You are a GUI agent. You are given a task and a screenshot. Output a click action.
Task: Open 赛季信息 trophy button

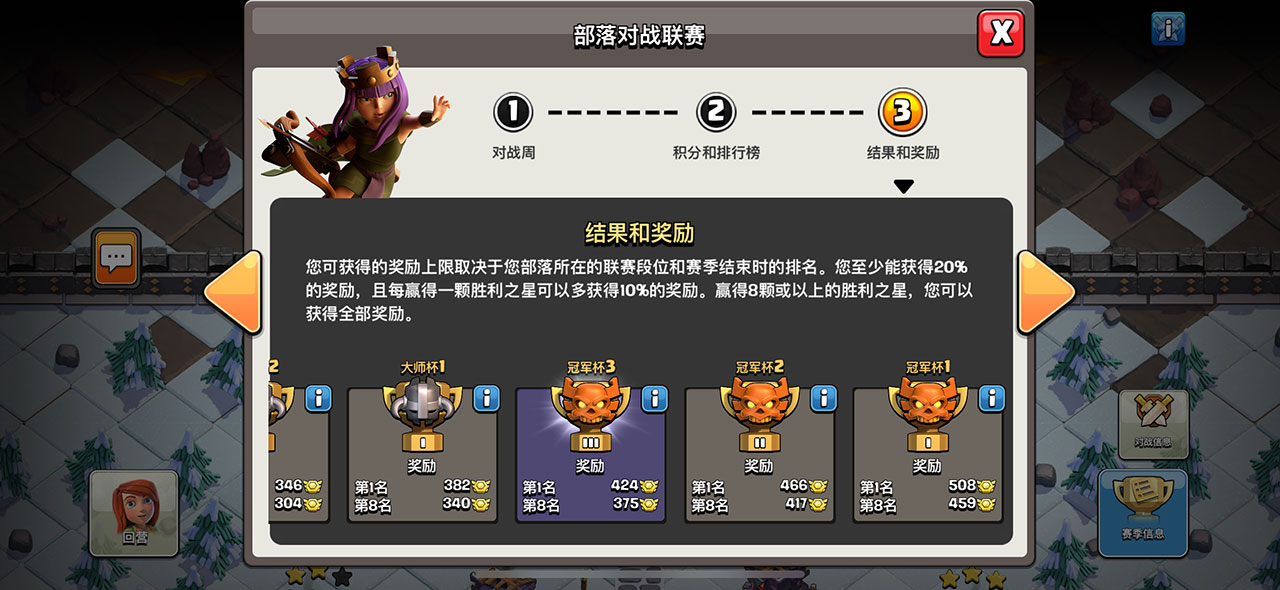coord(1143,512)
